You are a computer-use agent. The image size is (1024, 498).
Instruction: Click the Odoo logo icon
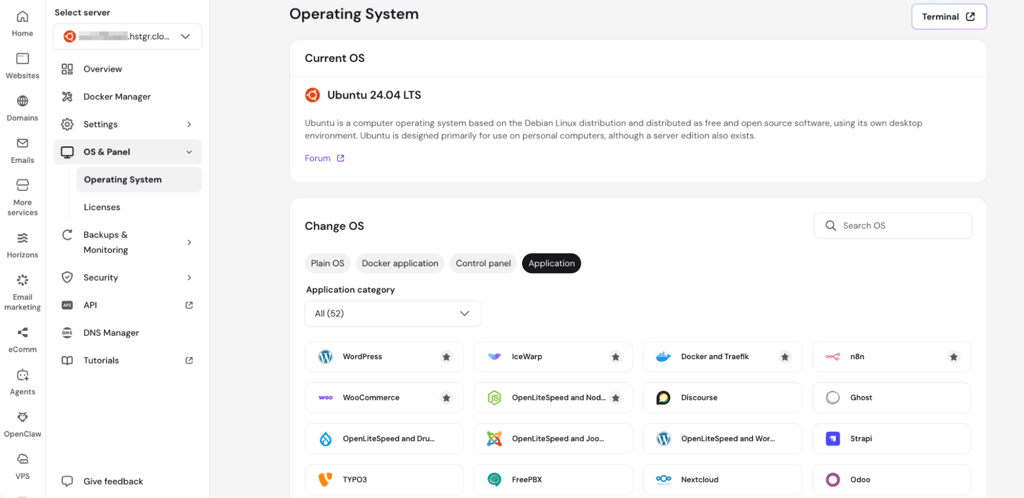coord(833,480)
